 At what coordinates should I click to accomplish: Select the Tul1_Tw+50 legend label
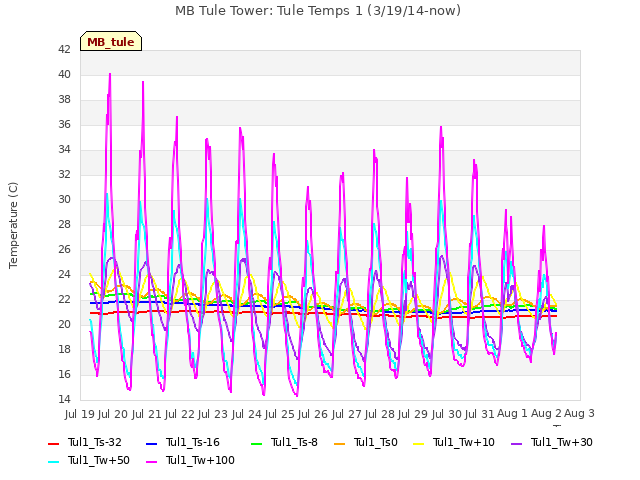click(x=99, y=460)
